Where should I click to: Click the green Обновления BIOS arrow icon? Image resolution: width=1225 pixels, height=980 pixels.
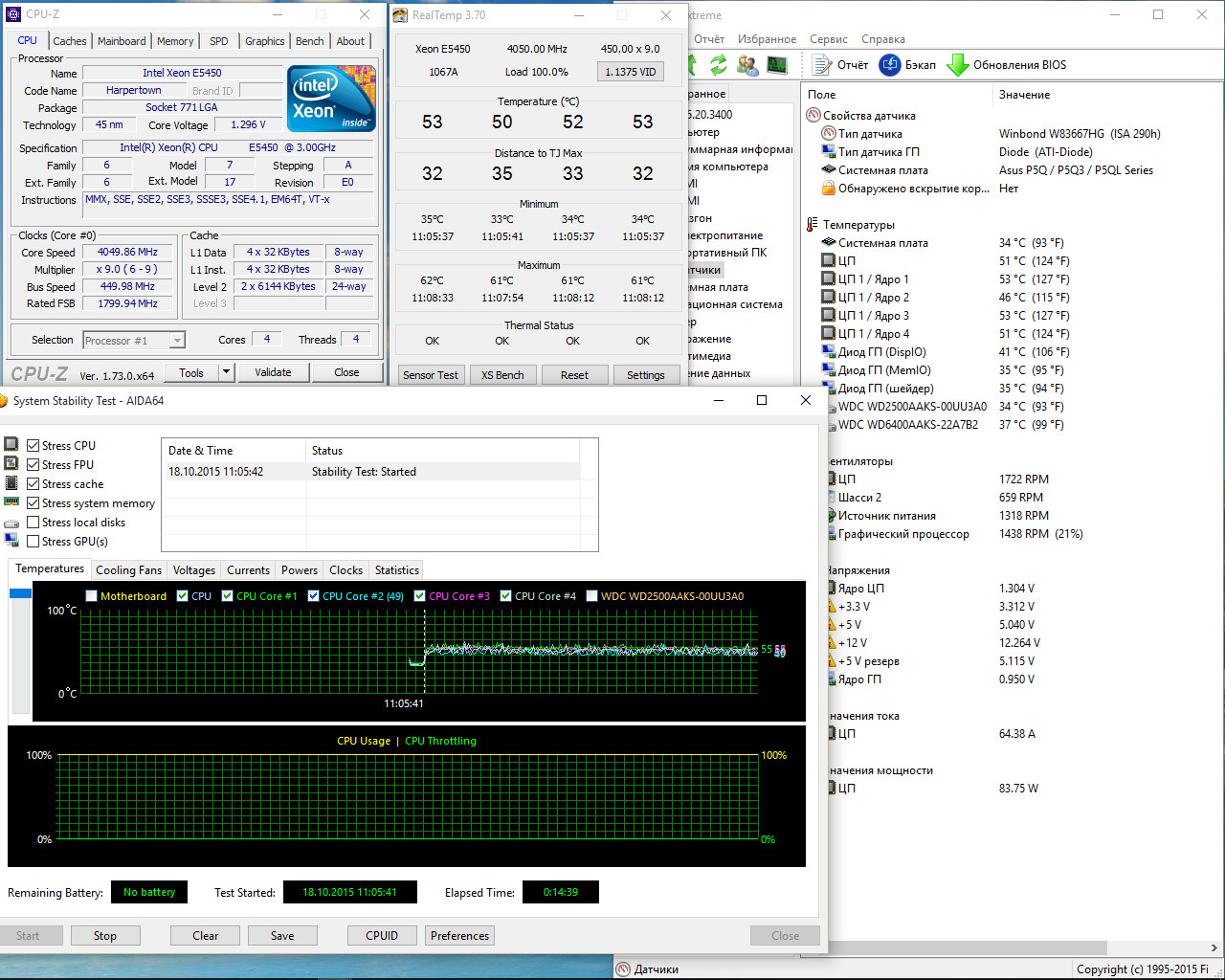(958, 64)
